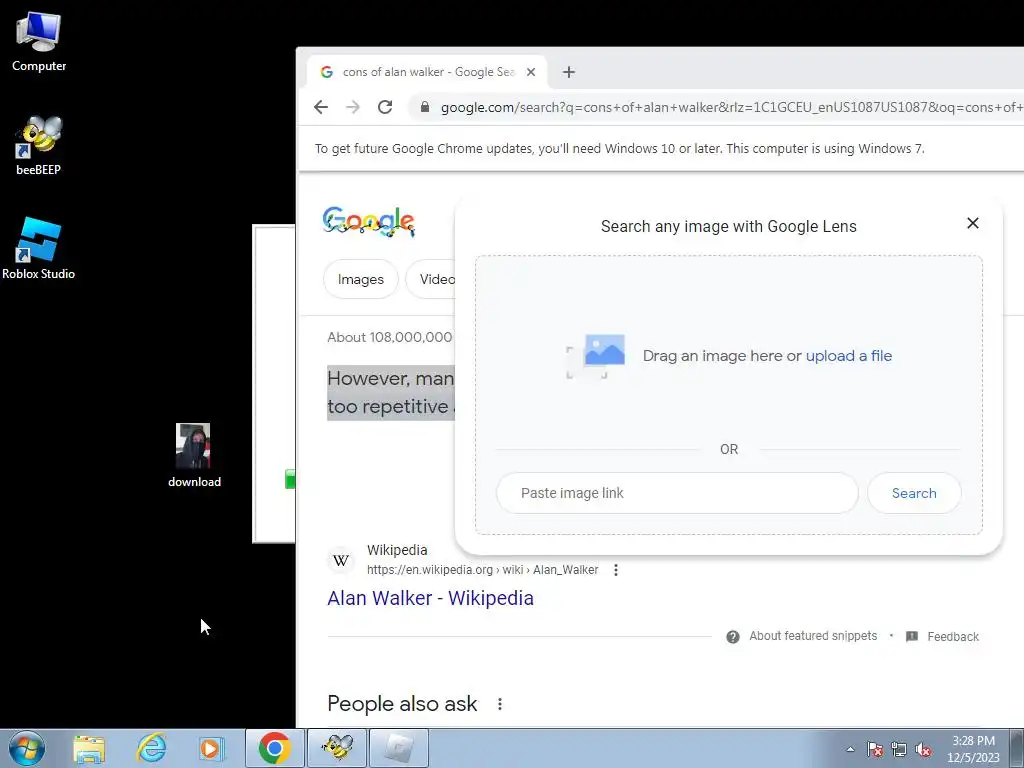Open Windows Media Player from taskbar
Image resolution: width=1024 pixels, height=768 pixels.
[210, 748]
